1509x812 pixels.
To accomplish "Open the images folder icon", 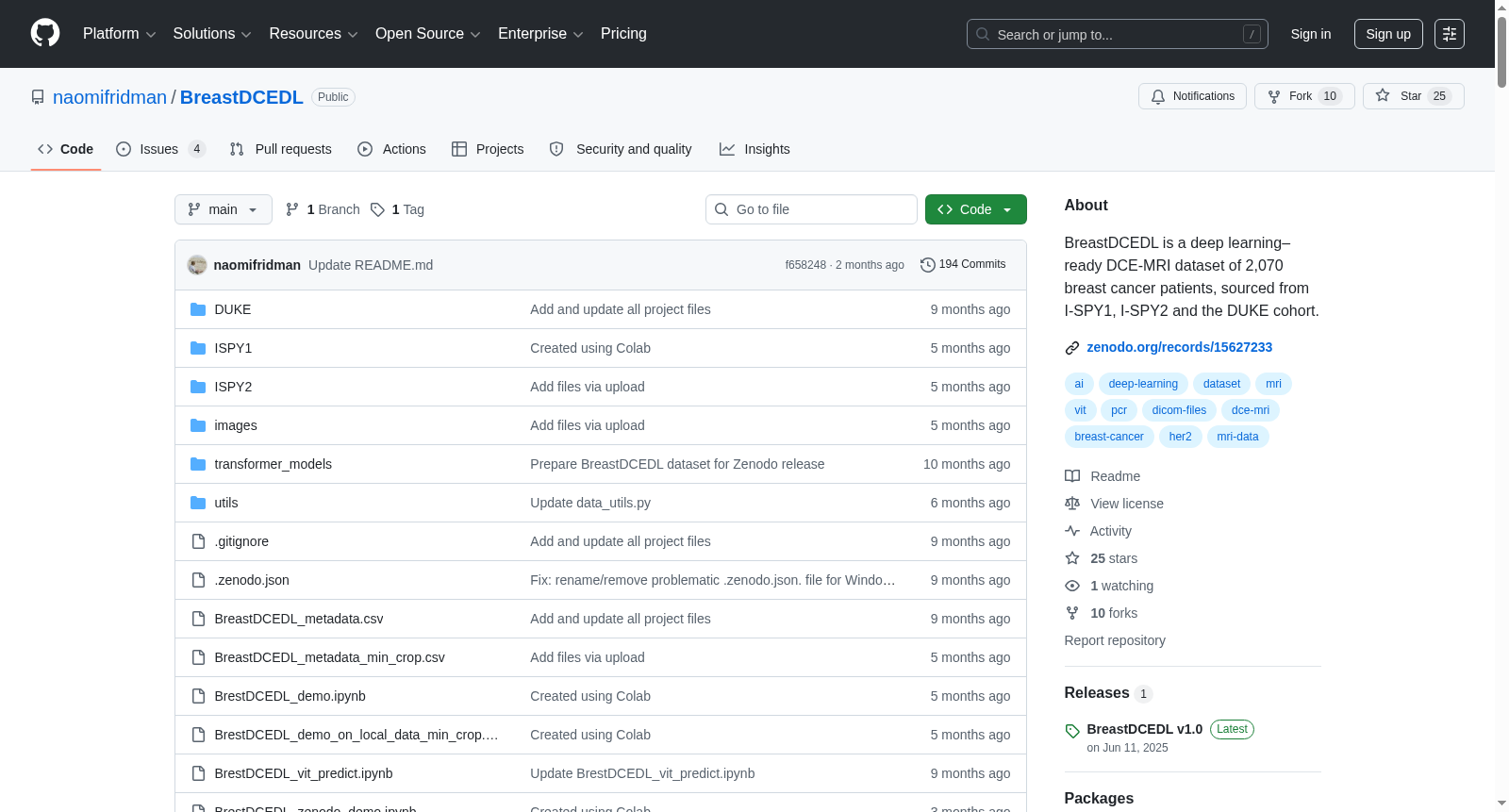I will (x=198, y=425).
